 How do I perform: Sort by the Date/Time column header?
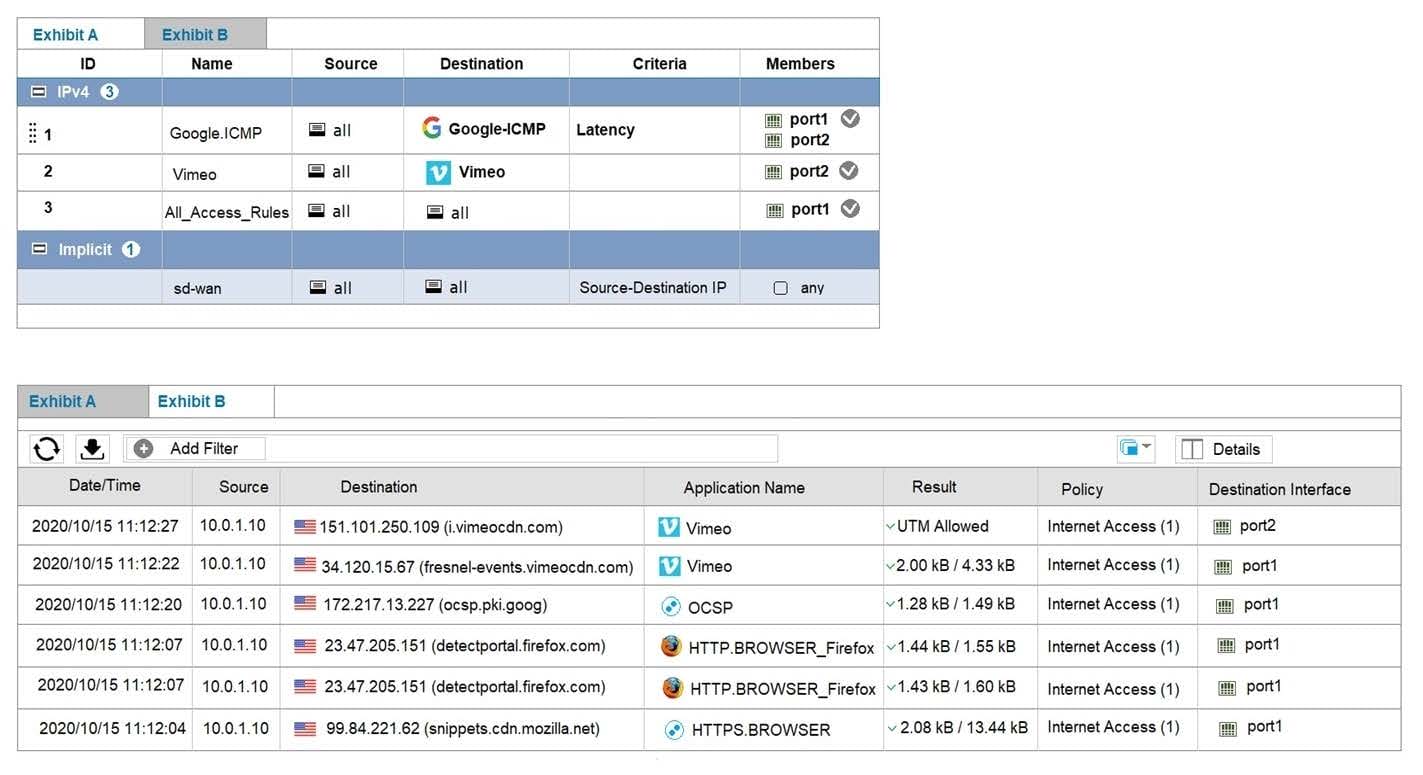(104, 486)
